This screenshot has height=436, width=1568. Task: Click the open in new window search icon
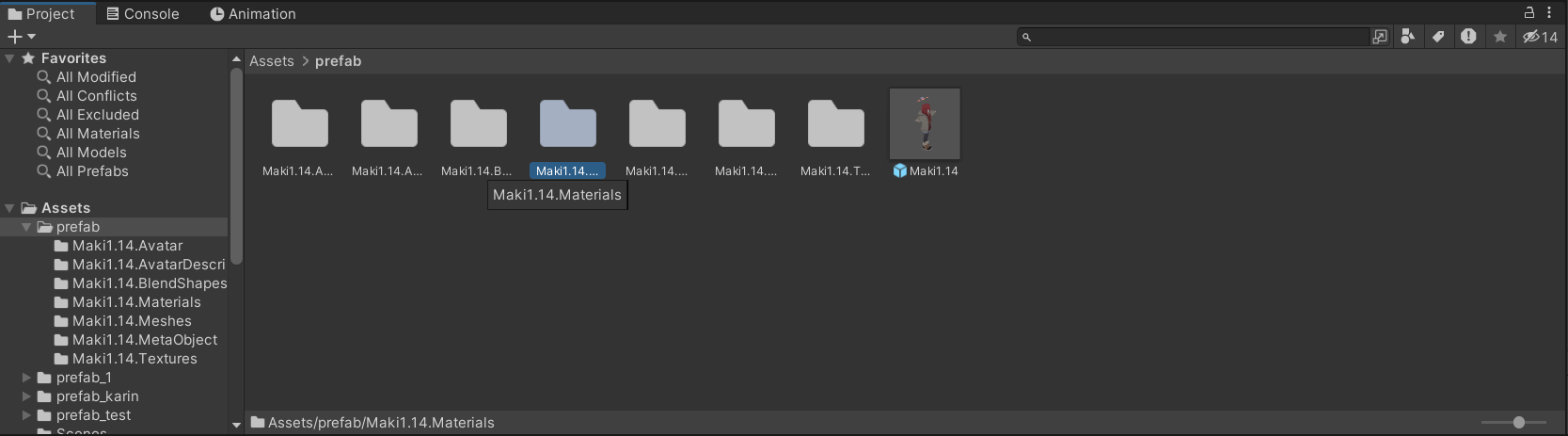pyautogui.click(x=1380, y=37)
